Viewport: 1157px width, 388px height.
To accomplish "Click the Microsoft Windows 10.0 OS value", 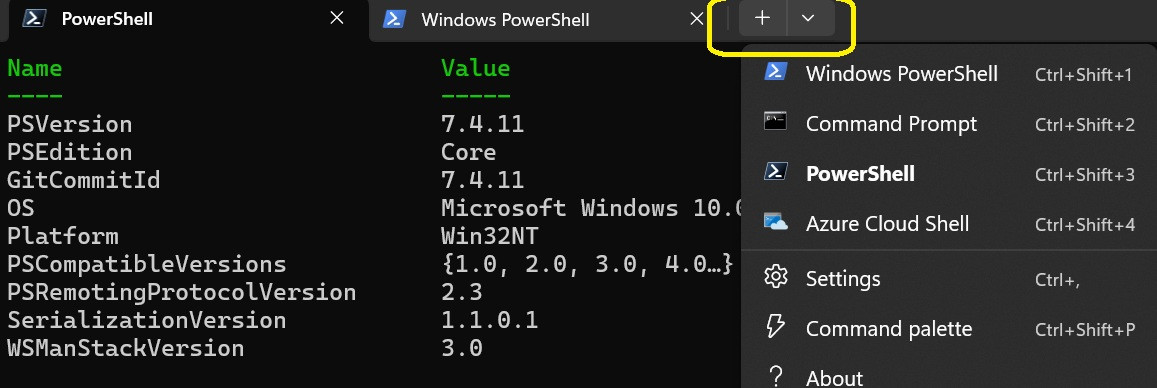I will [591, 208].
